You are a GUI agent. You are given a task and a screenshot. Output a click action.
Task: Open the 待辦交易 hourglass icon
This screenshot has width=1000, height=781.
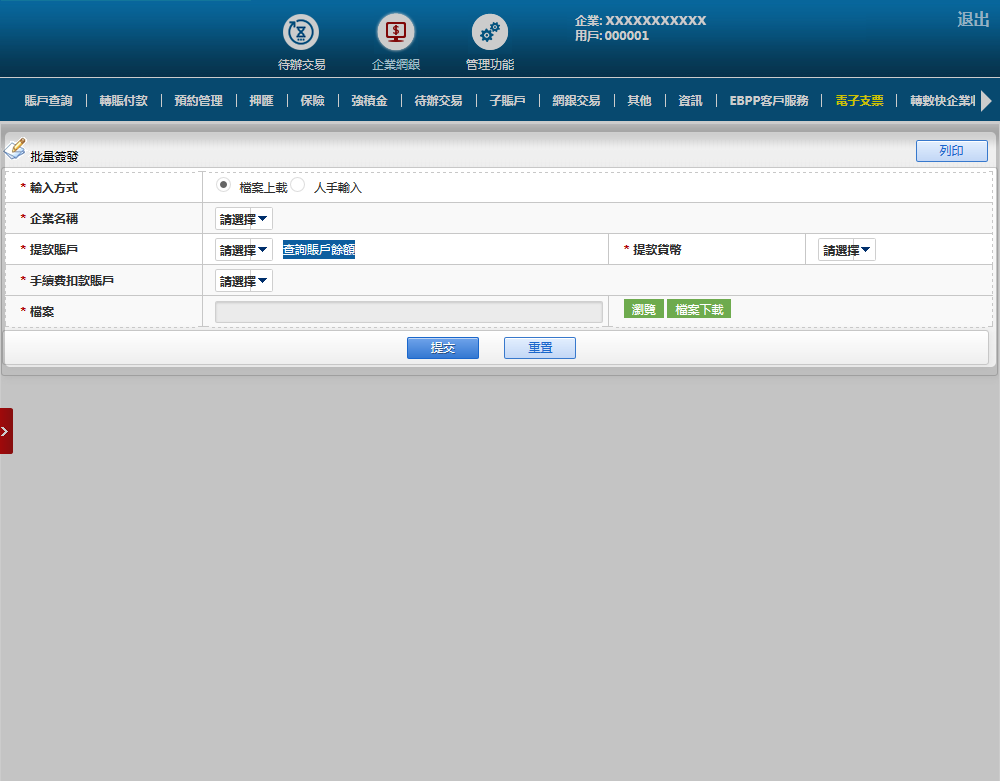(x=301, y=33)
